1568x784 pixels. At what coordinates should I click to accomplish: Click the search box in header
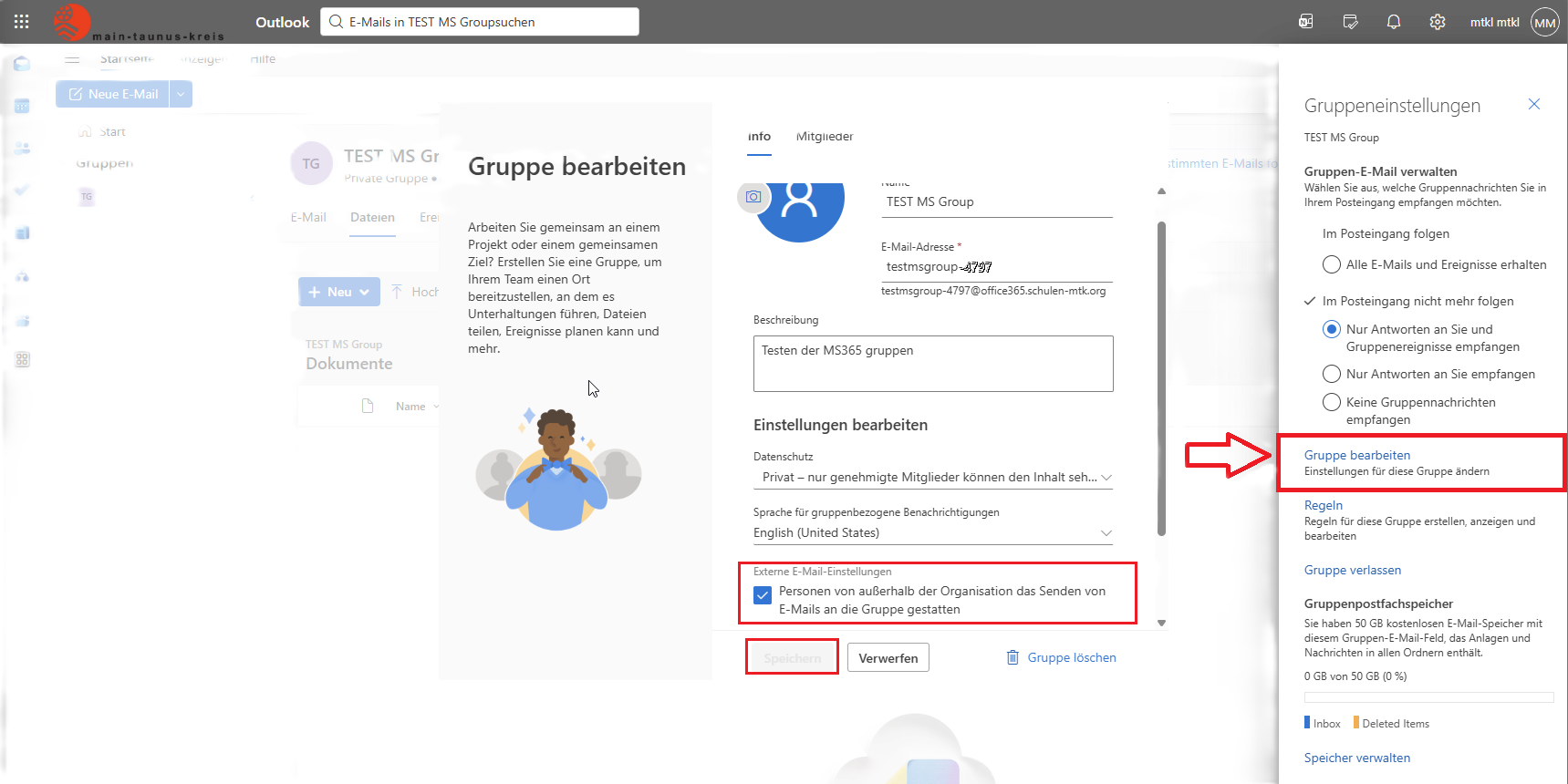(x=480, y=22)
